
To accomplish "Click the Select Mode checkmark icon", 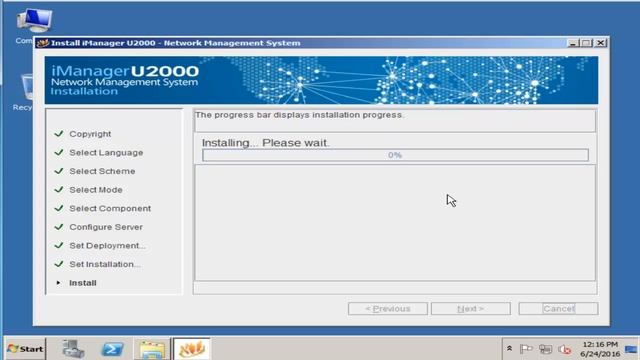I will (x=59, y=189).
